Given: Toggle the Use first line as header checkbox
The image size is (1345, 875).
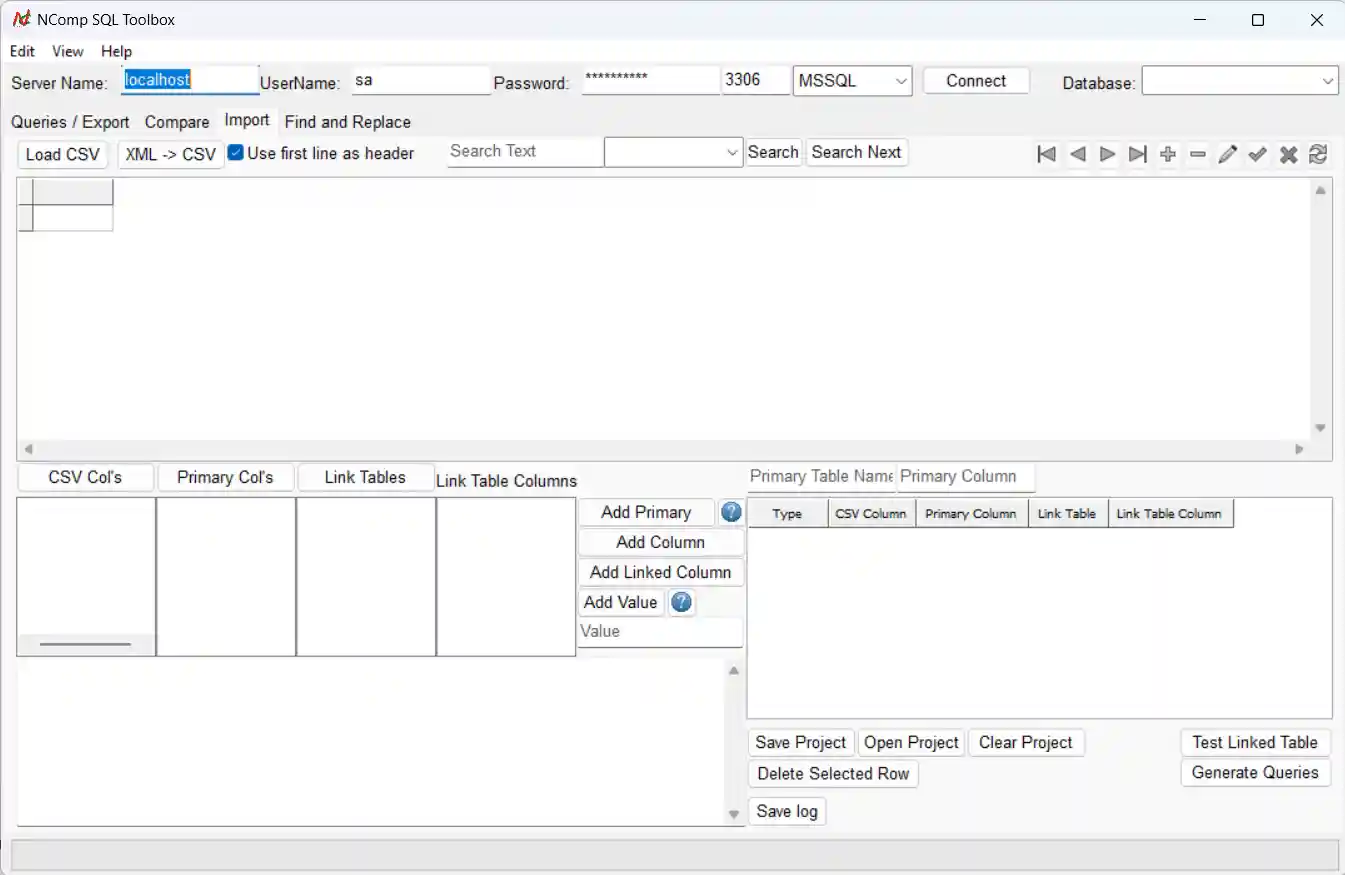Looking at the screenshot, I should 234,153.
